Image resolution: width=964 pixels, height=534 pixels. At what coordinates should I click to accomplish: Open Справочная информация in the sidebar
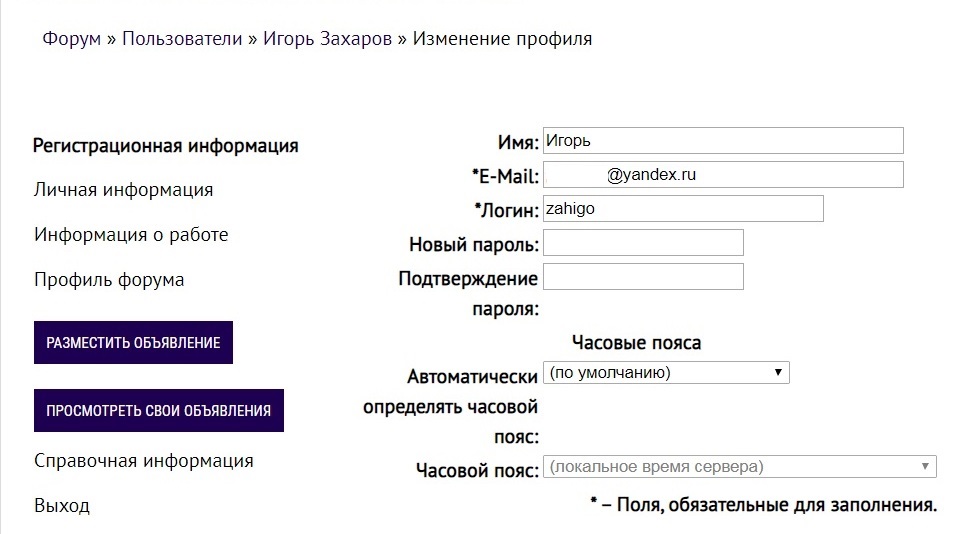(143, 461)
